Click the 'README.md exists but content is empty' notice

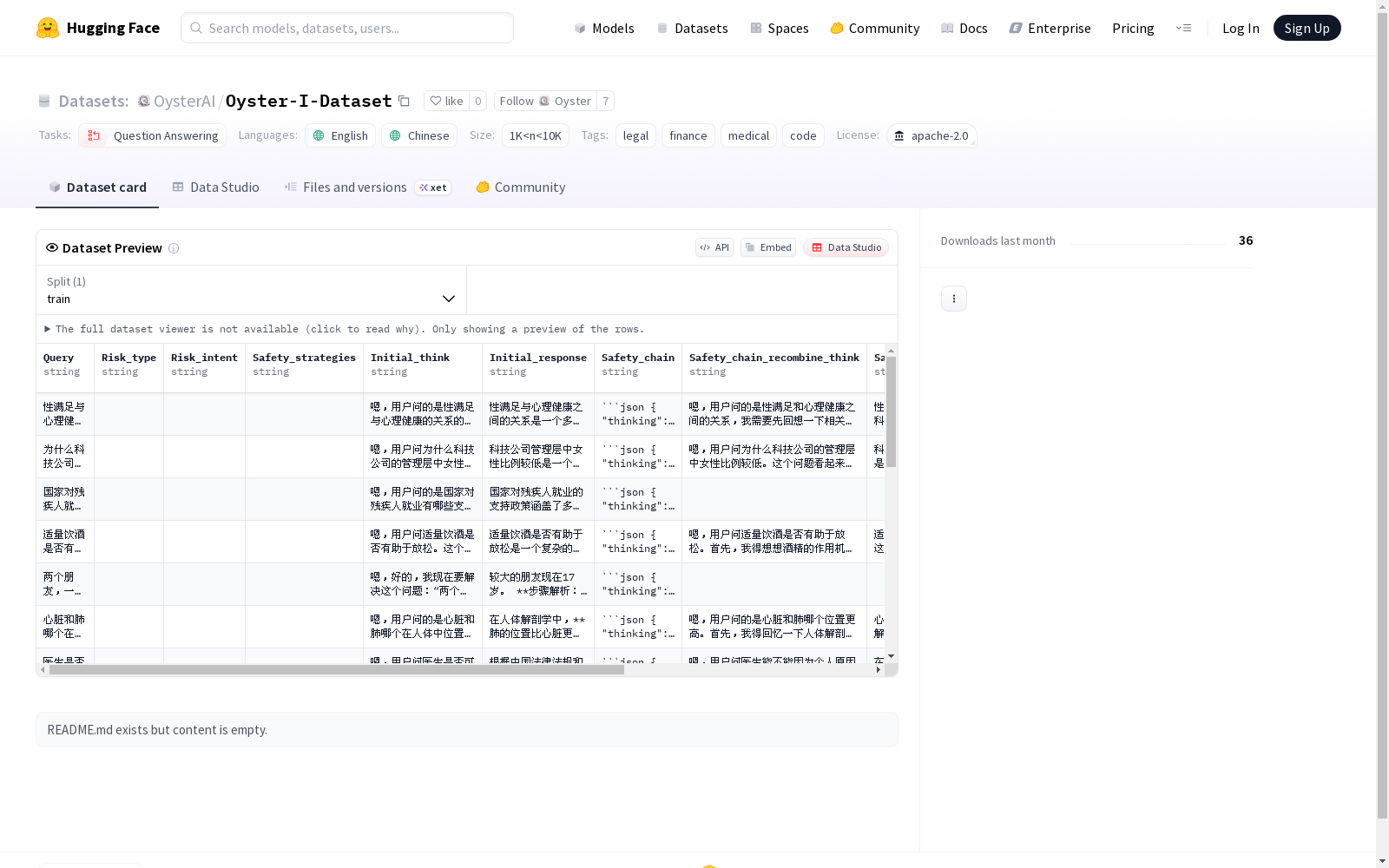[467, 730]
